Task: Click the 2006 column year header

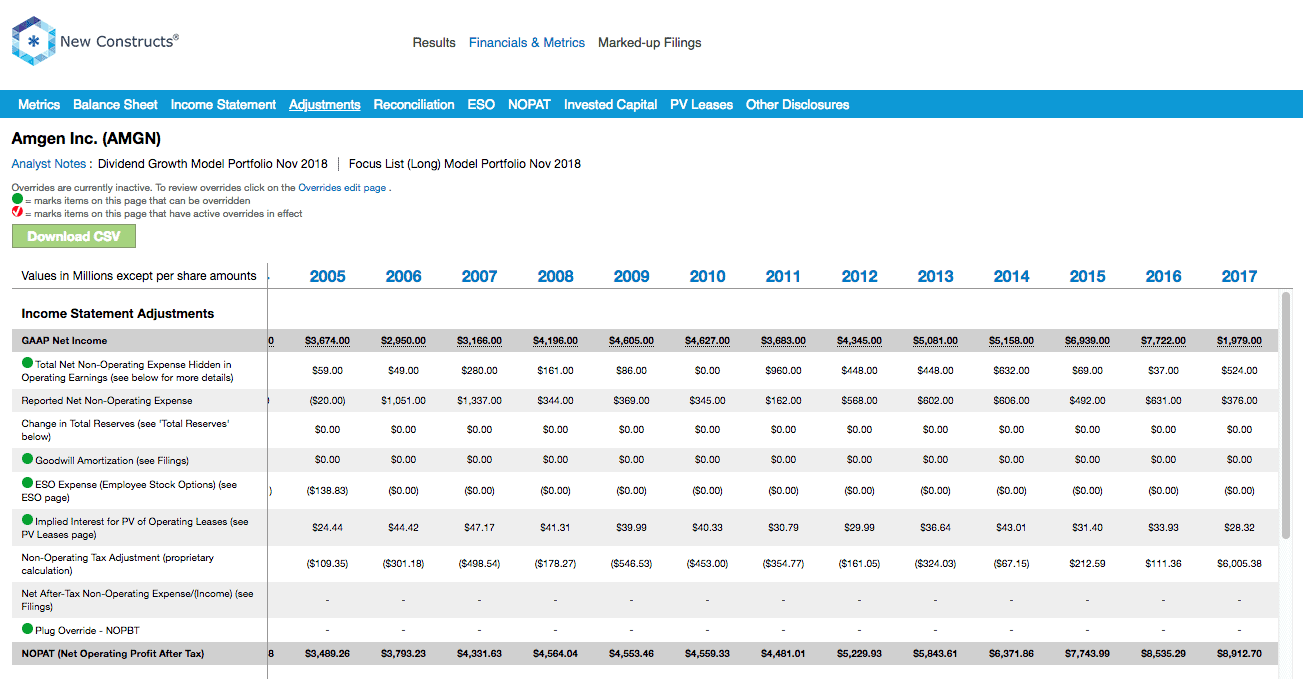Action: [404, 276]
